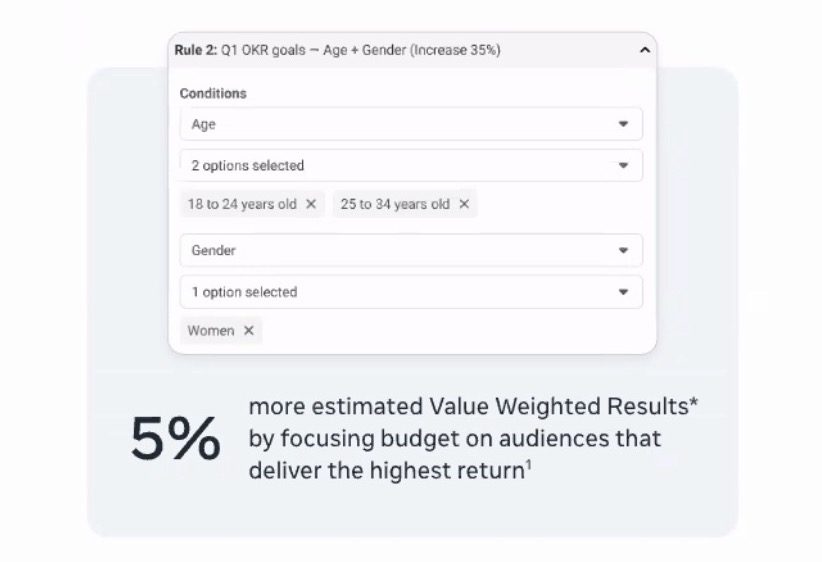Click the 'Value Weighted Results' text
This screenshot has height=562, width=822.
click(x=559, y=406)
